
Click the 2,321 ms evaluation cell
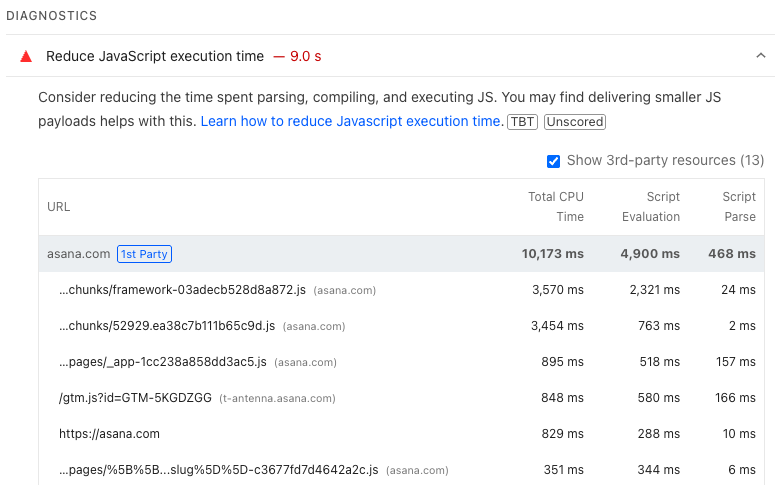[655, 290]
